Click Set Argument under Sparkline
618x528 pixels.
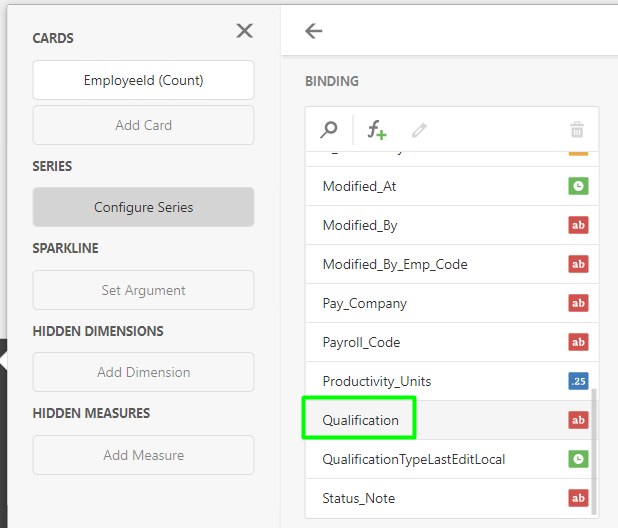(143, 290)
